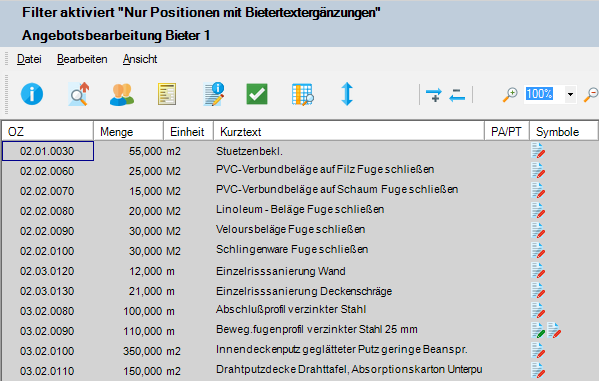Click the Symbole column header
Viewport: 599px width, 381px height.
(x=563, y=131)
